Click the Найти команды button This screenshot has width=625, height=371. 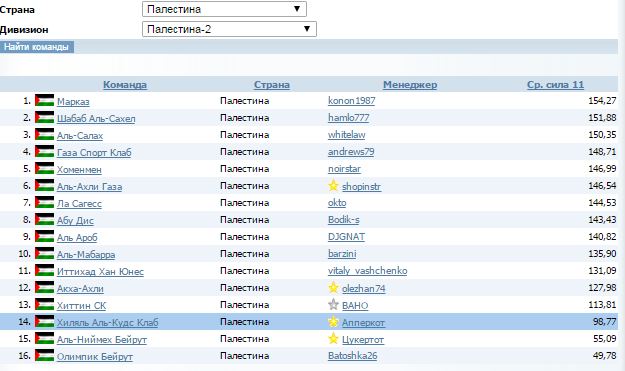37,47
